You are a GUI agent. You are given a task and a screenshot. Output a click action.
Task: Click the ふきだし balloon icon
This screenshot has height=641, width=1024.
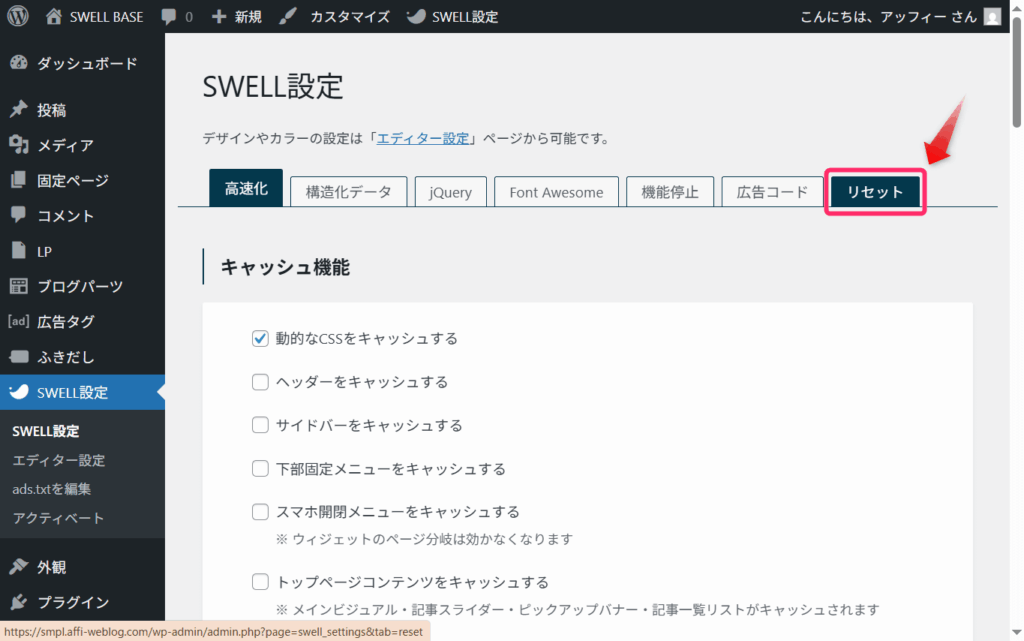(19, 356)
